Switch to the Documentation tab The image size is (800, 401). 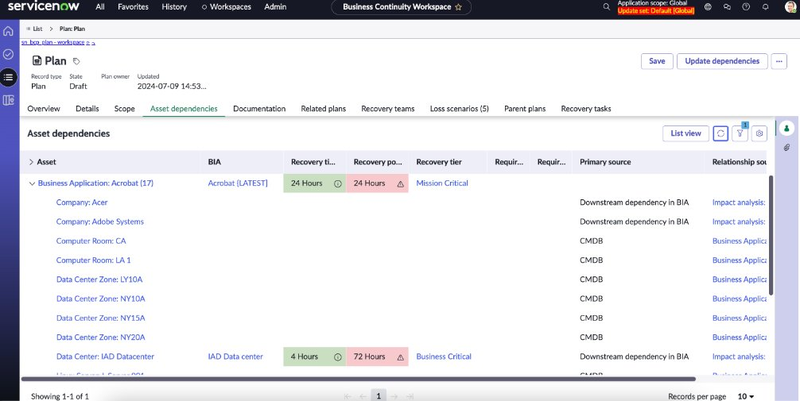click(x=259, y=109)
